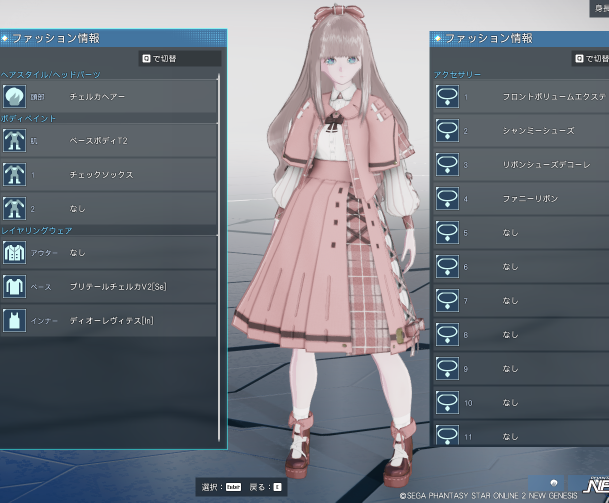
Task: Click the left panel で切替 switch button
Action: (x=180, y=59)
